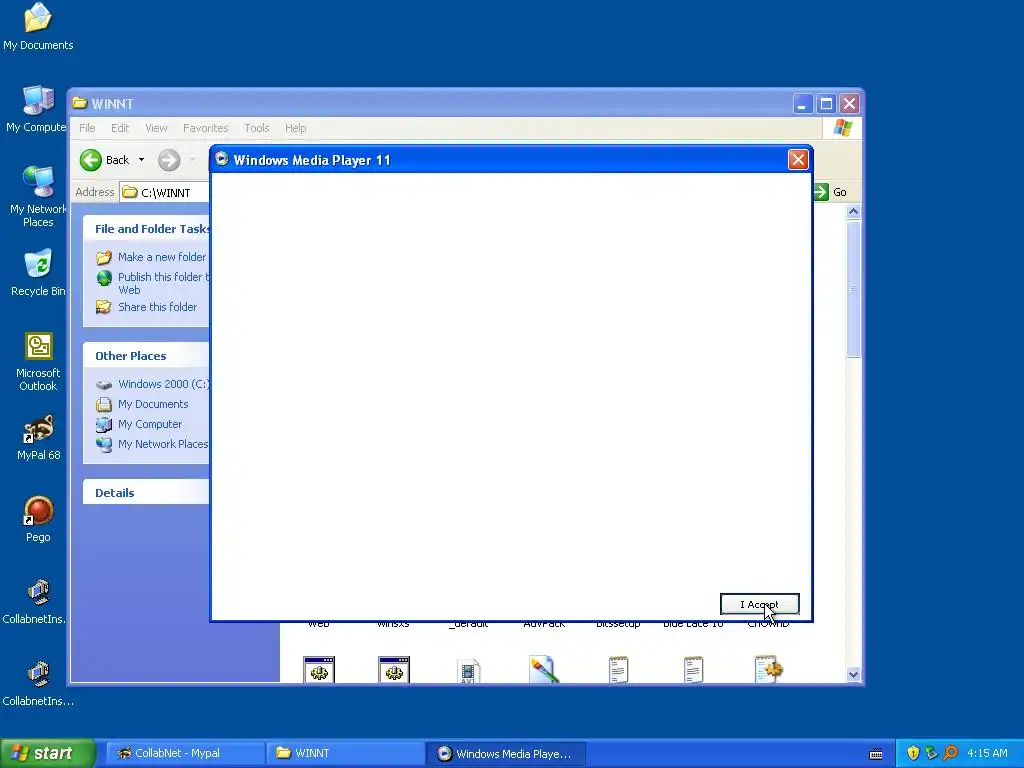Viewport: 1024px width, 768px height.
Task: Open the Help menu
Action: click(x=295, y=128)
